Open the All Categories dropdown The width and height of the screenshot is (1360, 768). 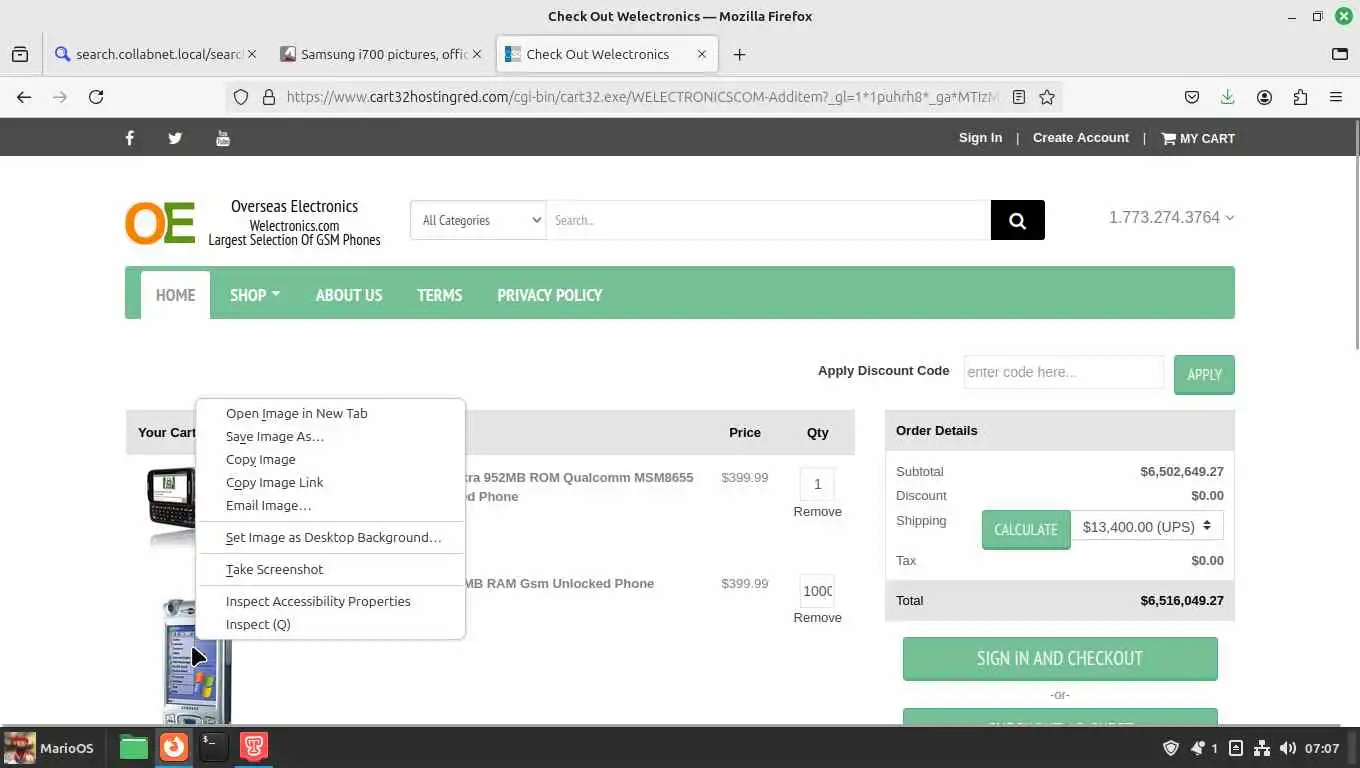tap(478, 220)
